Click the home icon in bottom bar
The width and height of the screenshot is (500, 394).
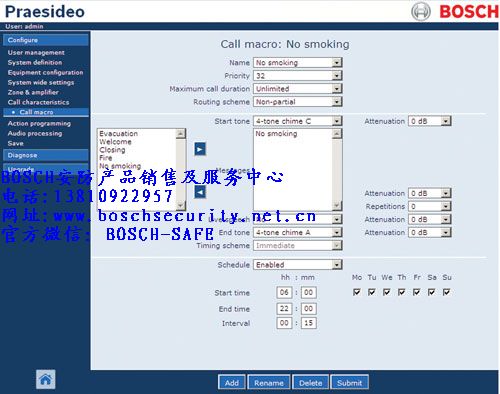point(46,379)
